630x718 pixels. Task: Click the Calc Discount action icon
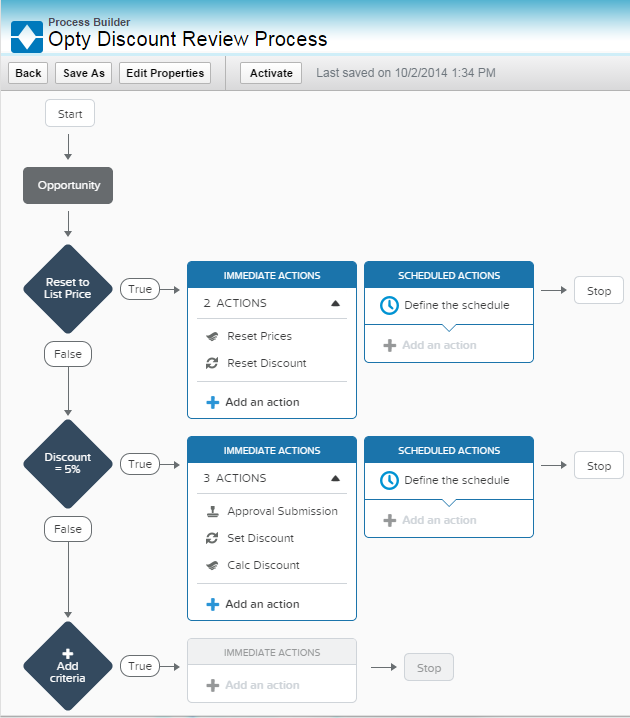coord(212,566)
